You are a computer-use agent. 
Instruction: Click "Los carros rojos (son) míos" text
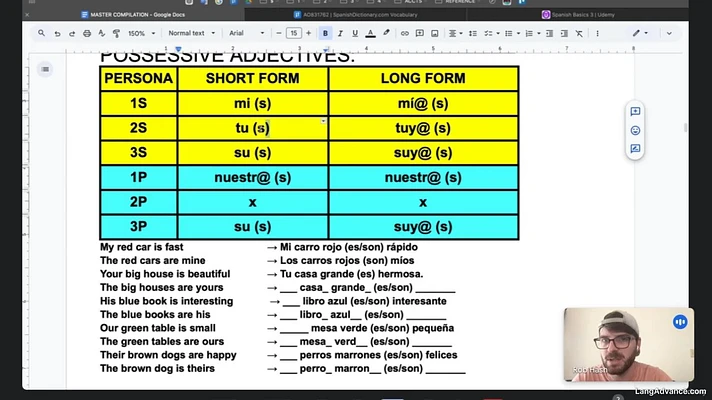point(347,261)
